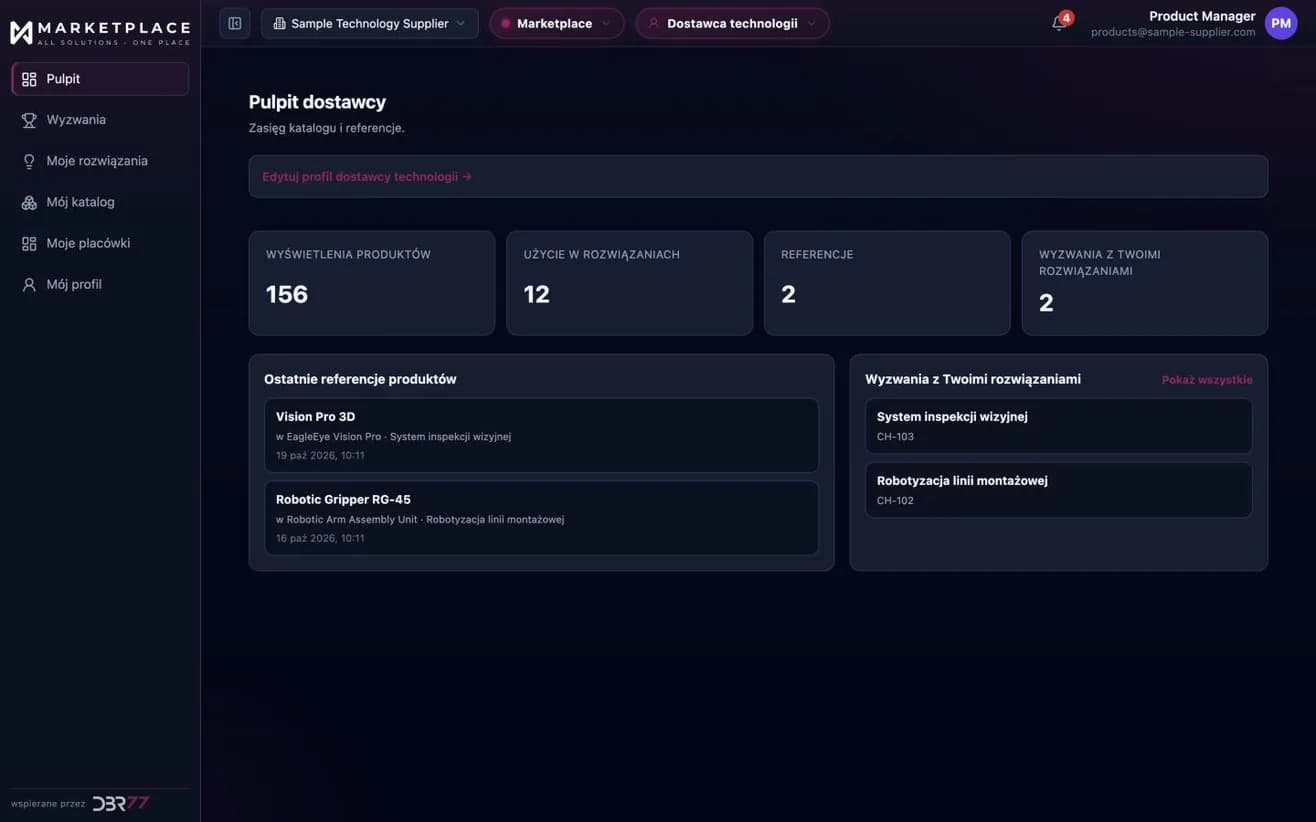Open Mój profil page

100,284
